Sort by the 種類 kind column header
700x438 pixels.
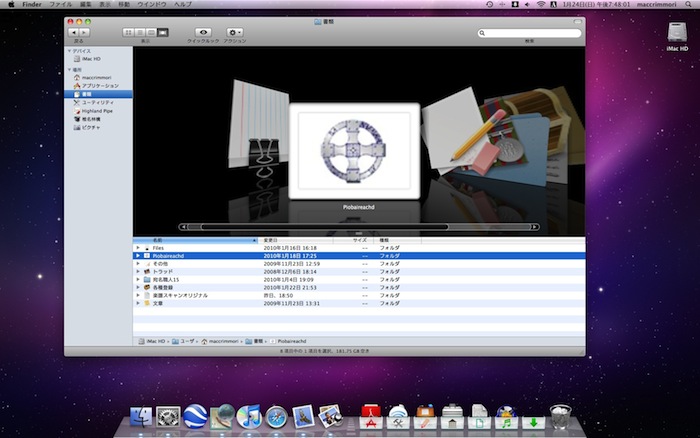pos(384,240)
